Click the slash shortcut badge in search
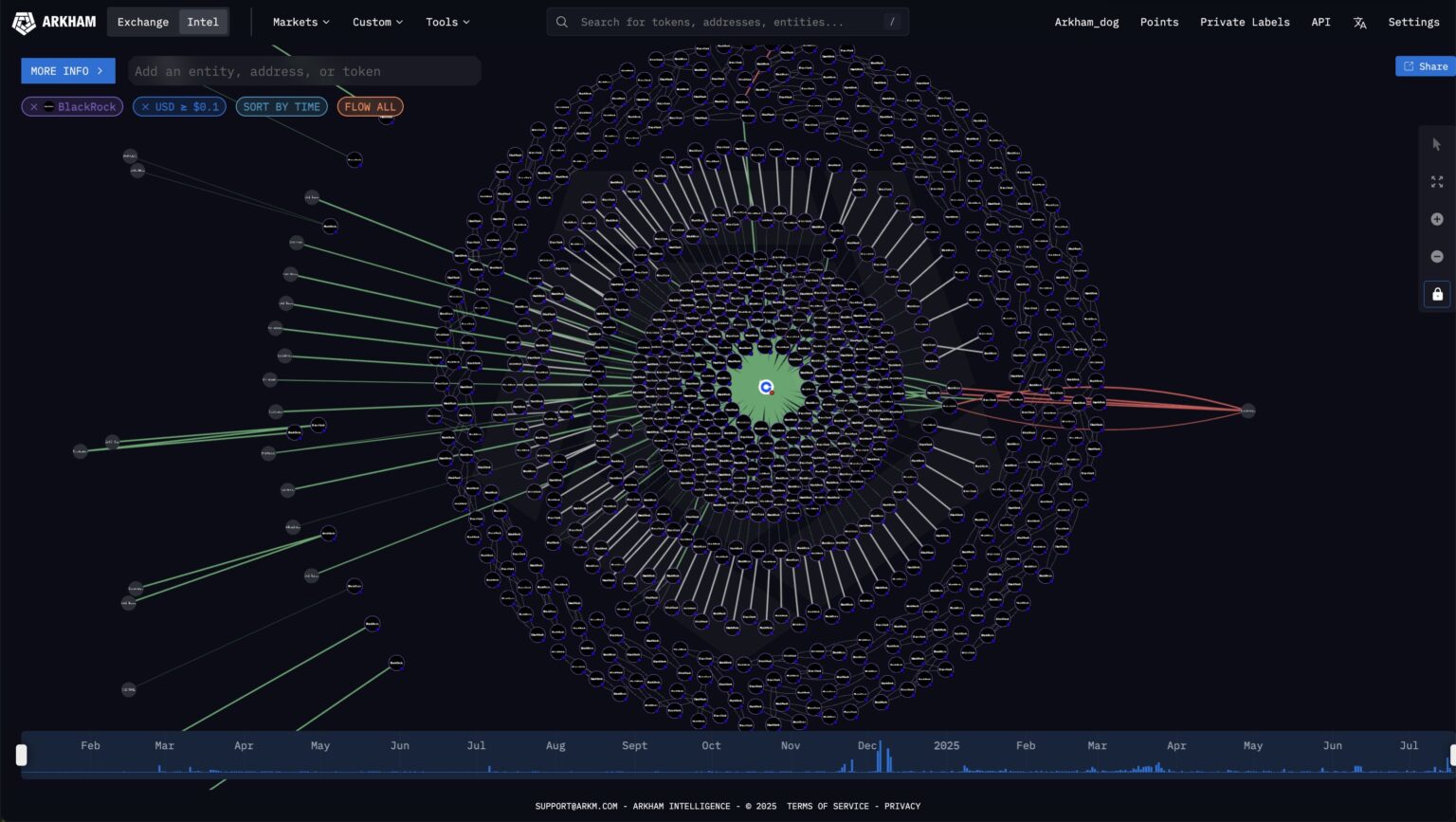The height and width of the screenshot is (822, 1456). (891, 22)
